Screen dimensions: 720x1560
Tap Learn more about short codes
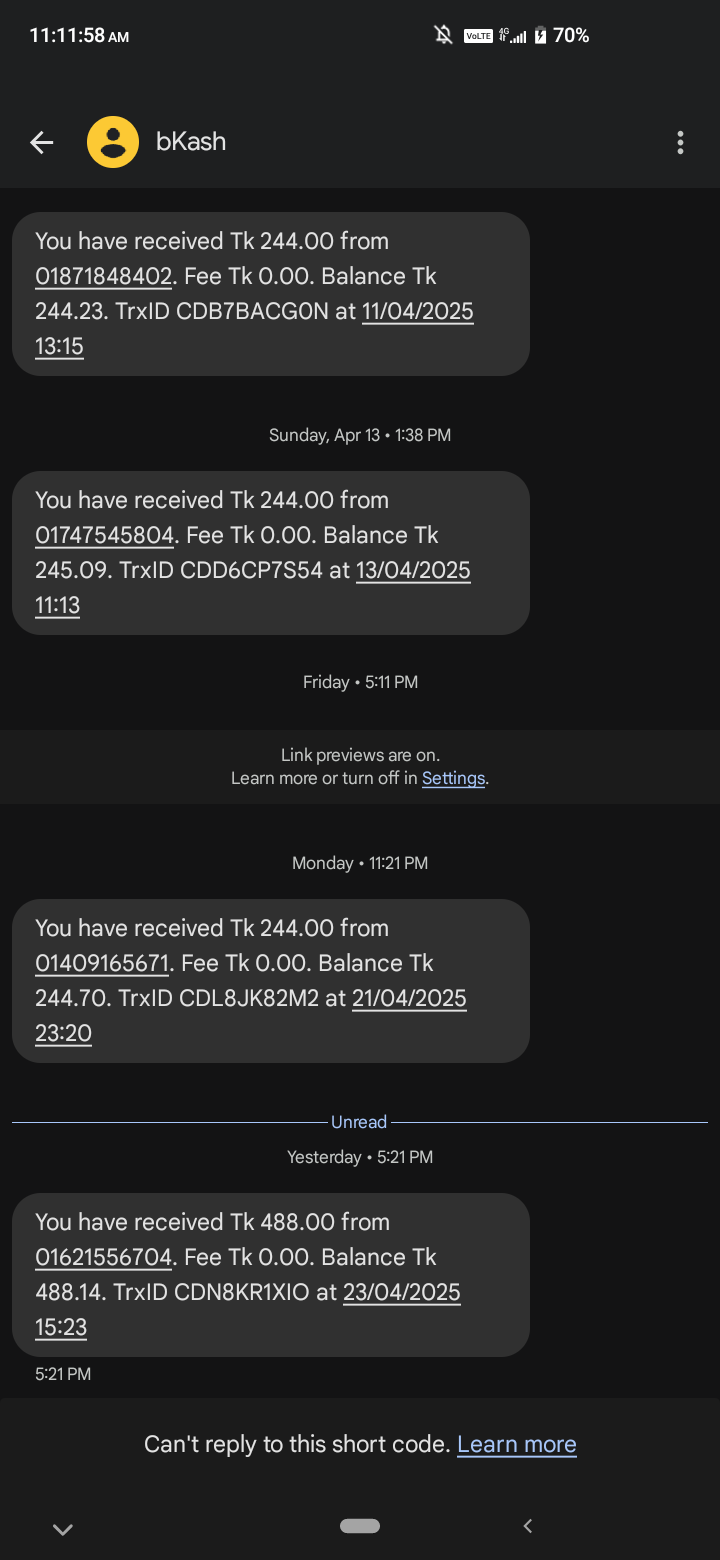click(516, 1444)
